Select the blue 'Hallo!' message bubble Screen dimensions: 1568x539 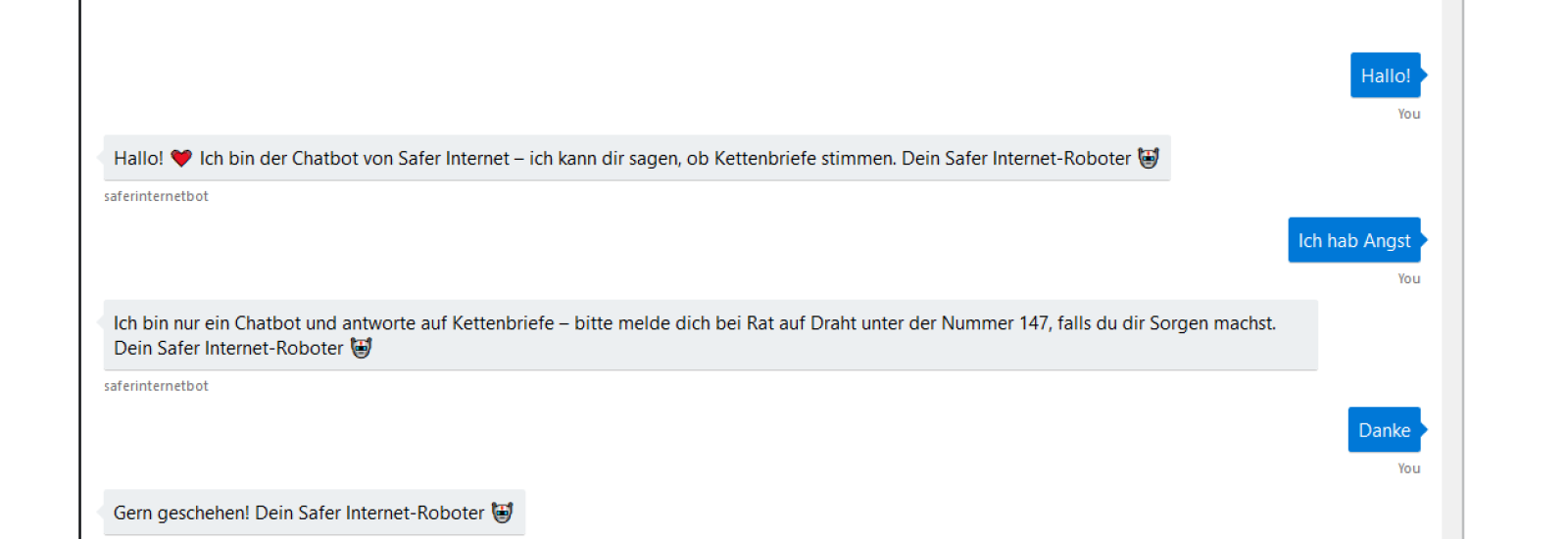pyautogui.click(x=1386, y=75)
